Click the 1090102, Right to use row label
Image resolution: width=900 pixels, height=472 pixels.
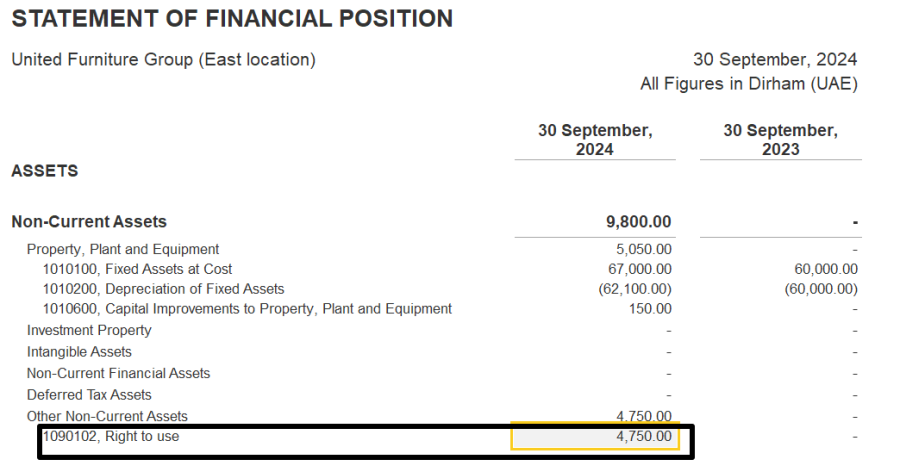point(111,436)
